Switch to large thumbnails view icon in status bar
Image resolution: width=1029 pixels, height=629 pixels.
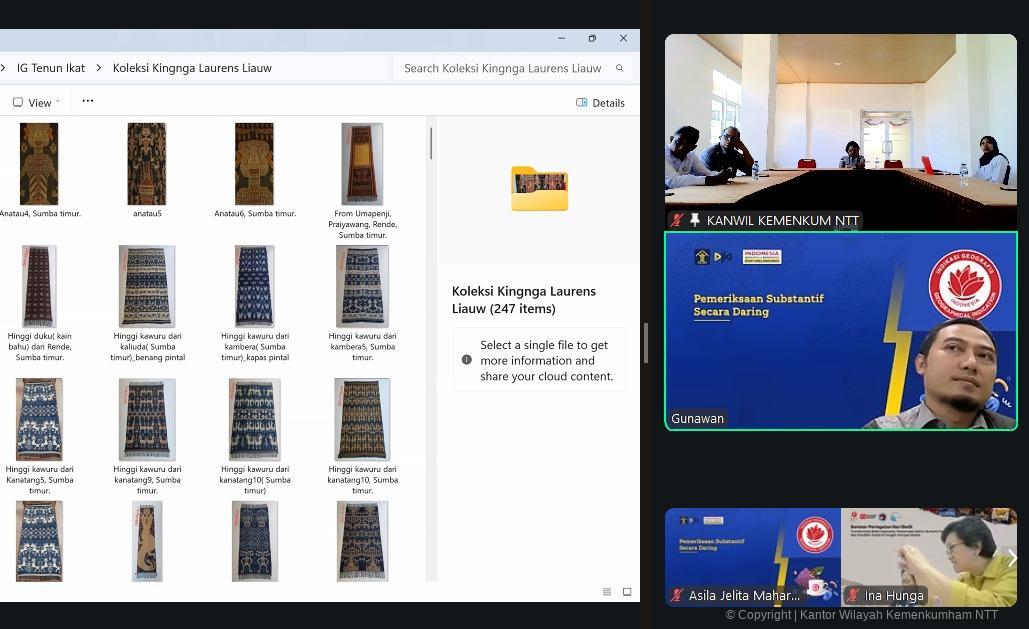[627, 592]
